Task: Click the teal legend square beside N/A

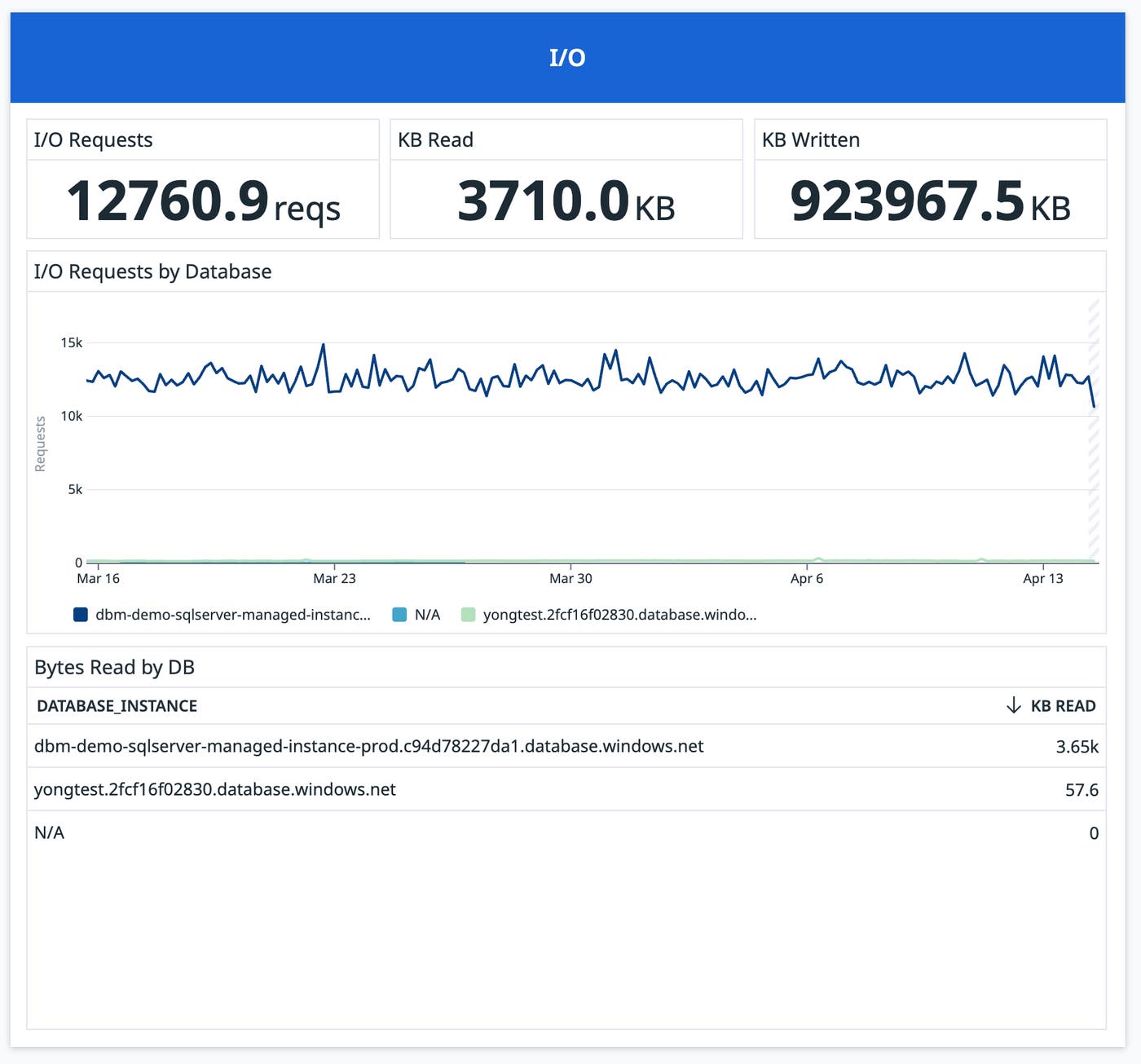Action: (x=399, y=615)
